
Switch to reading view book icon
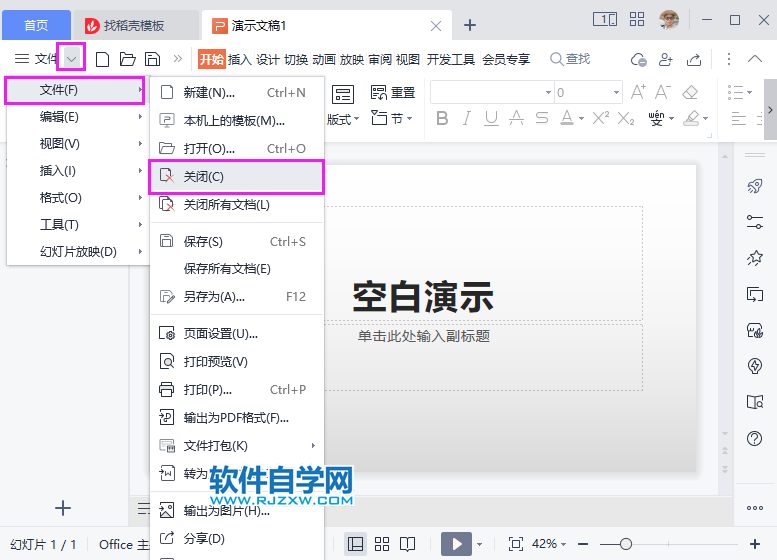pos(407,544)
